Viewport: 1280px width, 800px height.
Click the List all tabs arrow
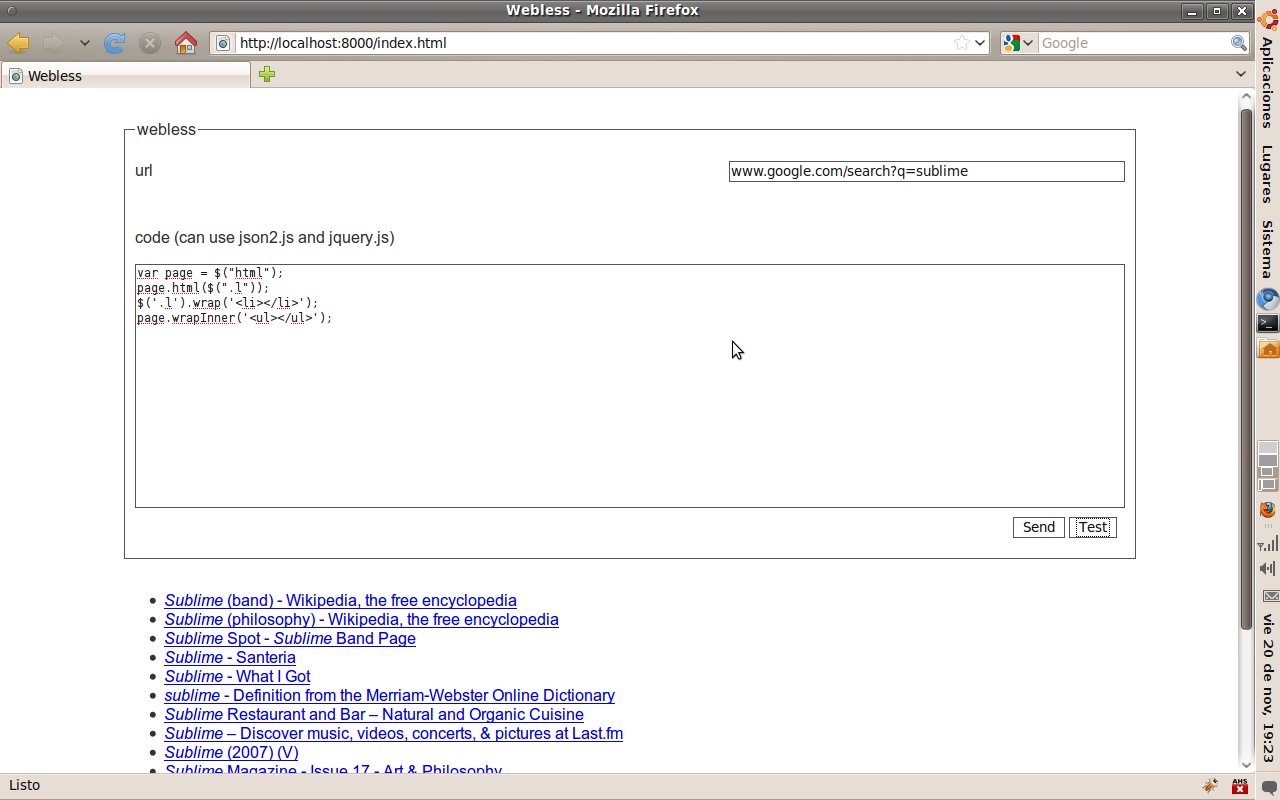tap(1241, 74)
